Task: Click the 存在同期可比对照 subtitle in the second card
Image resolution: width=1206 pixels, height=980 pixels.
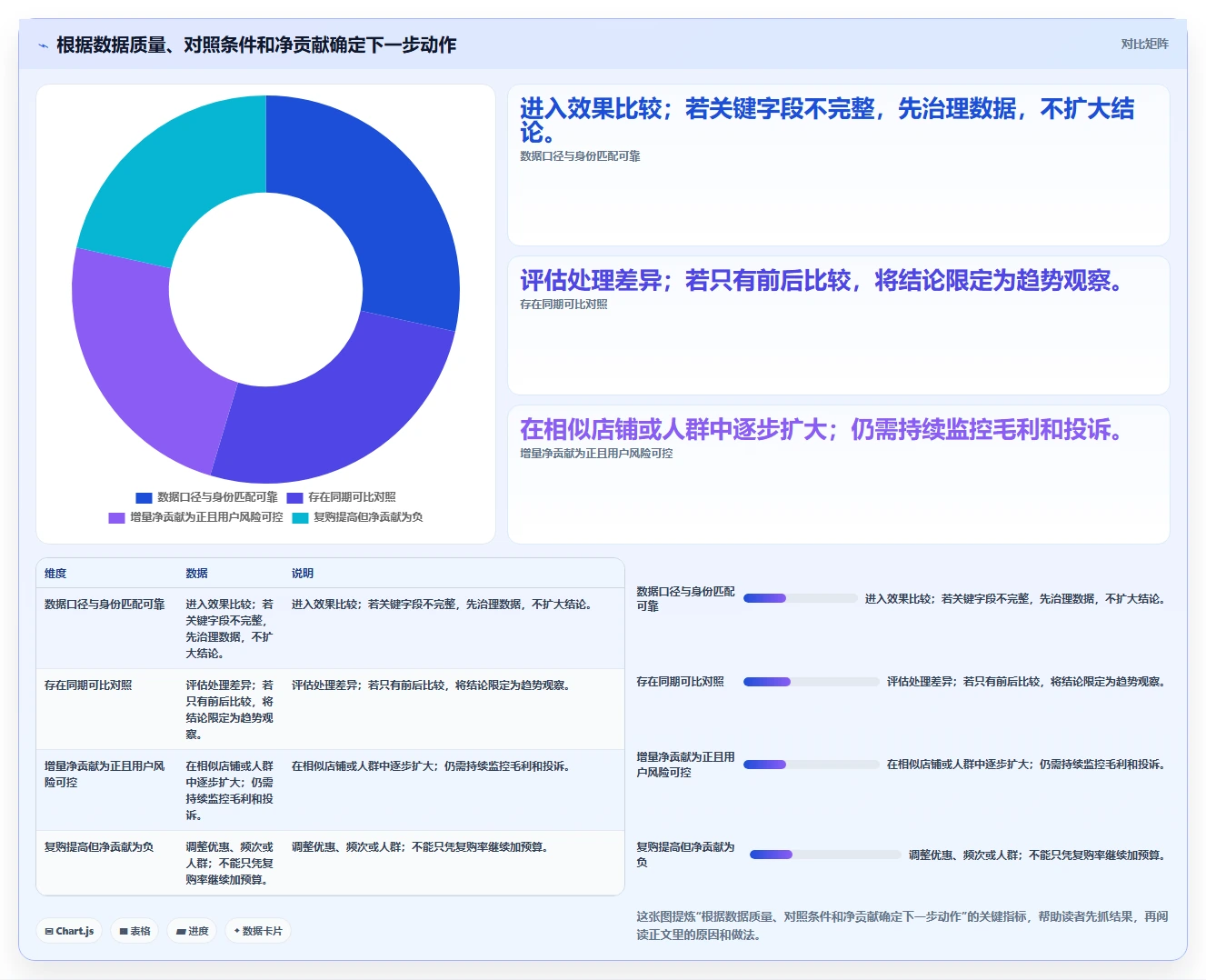Action: point(563,305)
